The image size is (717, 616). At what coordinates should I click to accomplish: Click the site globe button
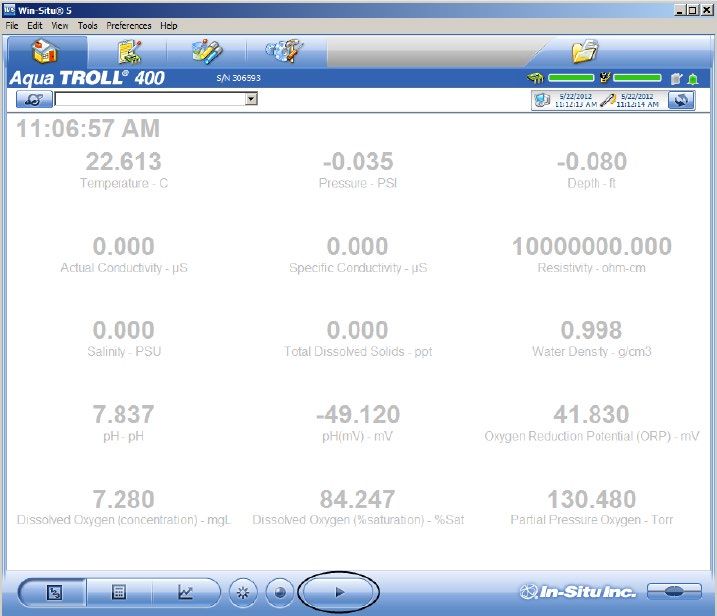click(x=34, y=99)
